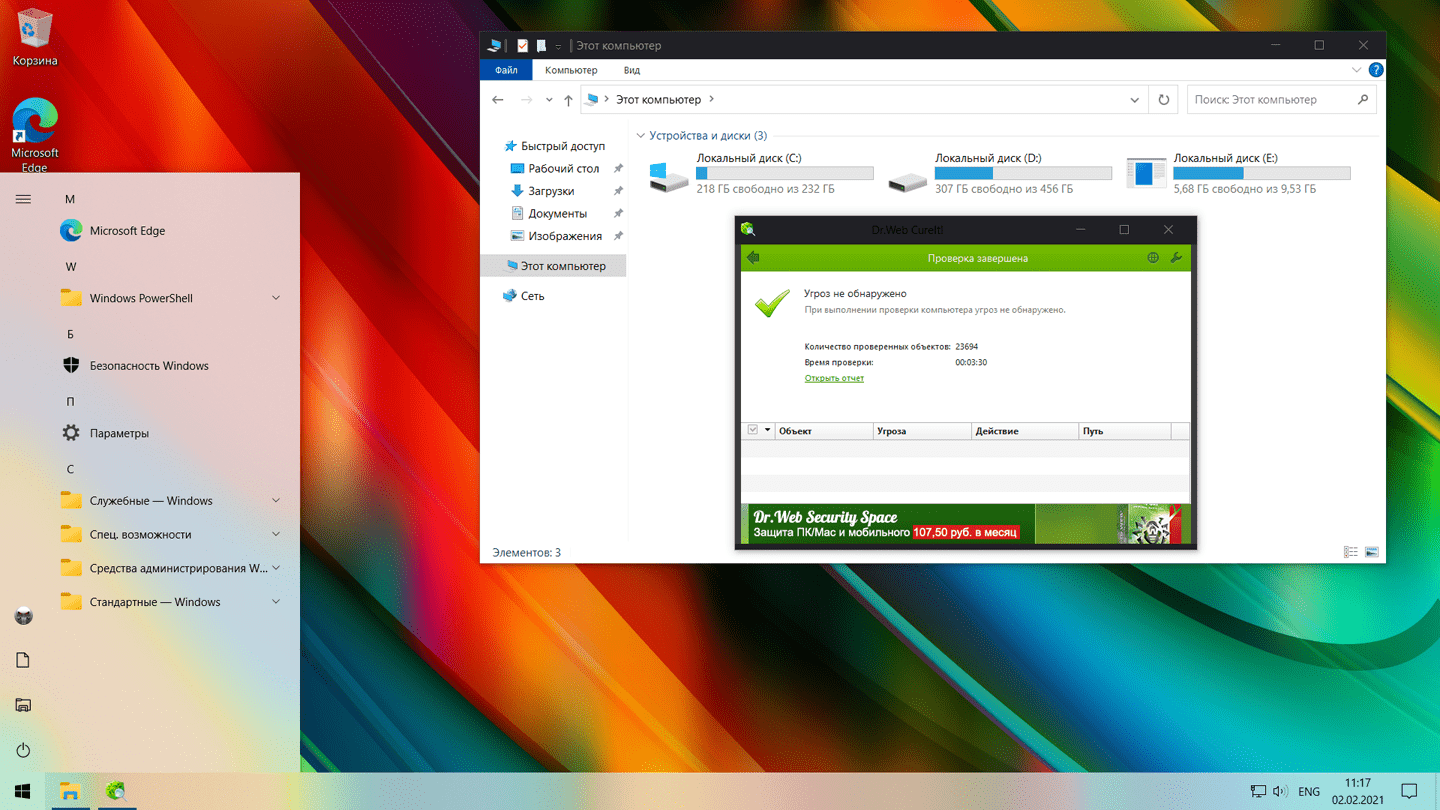The width and height of the screenshot is (1440, 810).
Task: Collapse Устройства и диски section
Action: (641, 136)
